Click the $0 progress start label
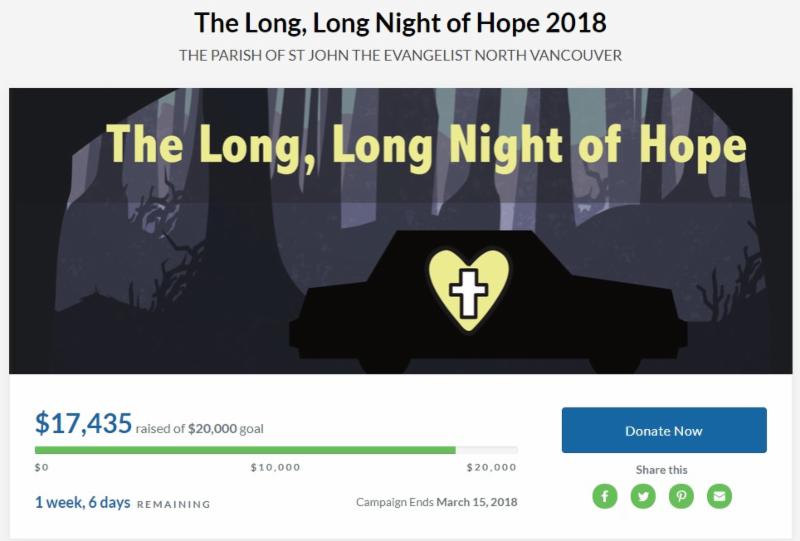This screenshot has width=800, height=541. pyautogui.click(x=41, y=467)
